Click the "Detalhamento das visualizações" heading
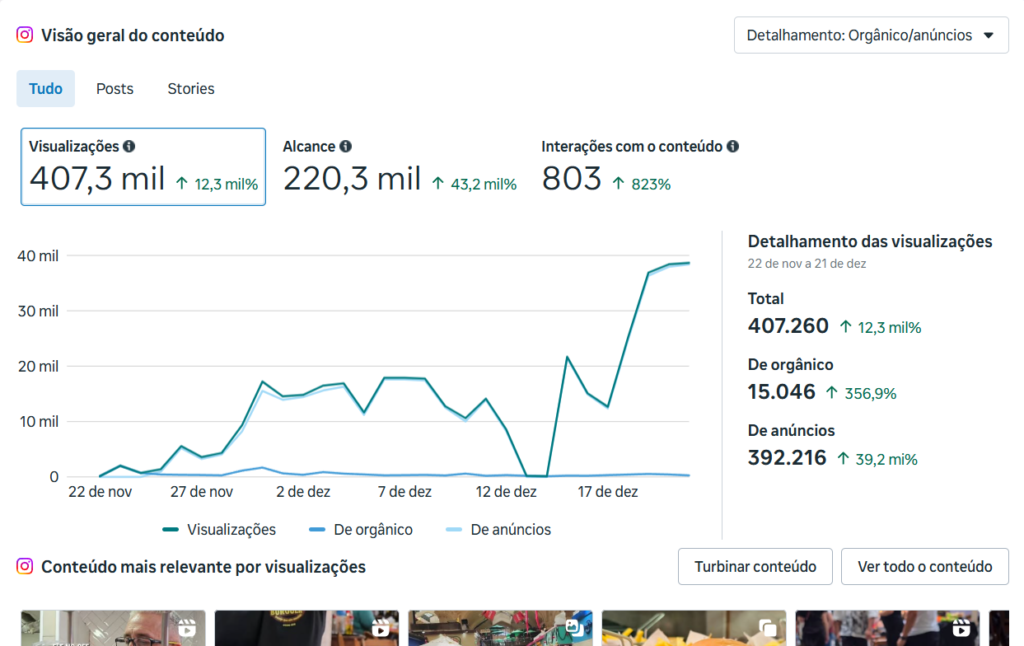The width and height of the screenshot is (1024, 646). (870, 242)
